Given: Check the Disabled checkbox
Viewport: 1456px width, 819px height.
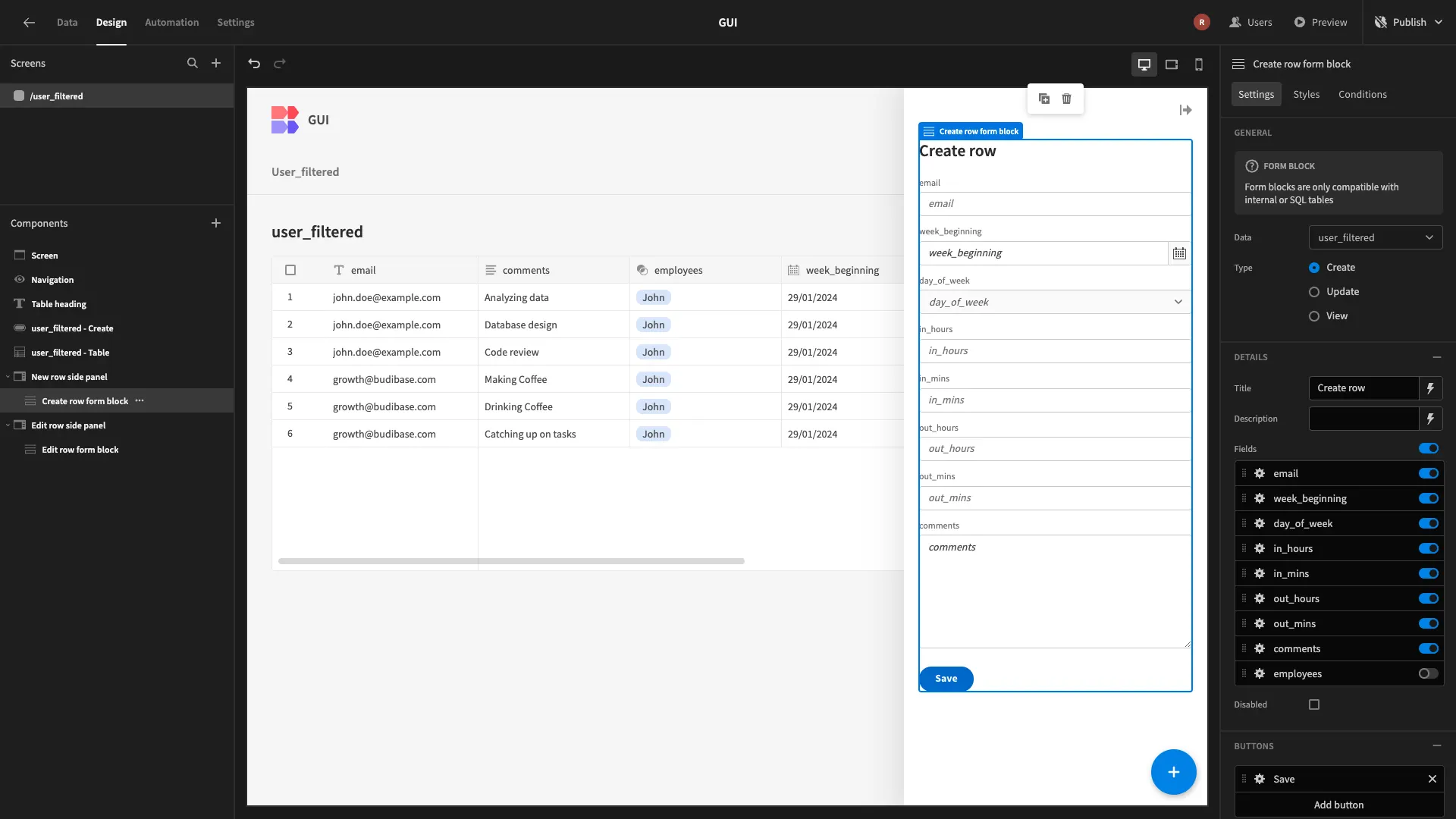Looking at the screenshot, I should tap(1314, 704).
